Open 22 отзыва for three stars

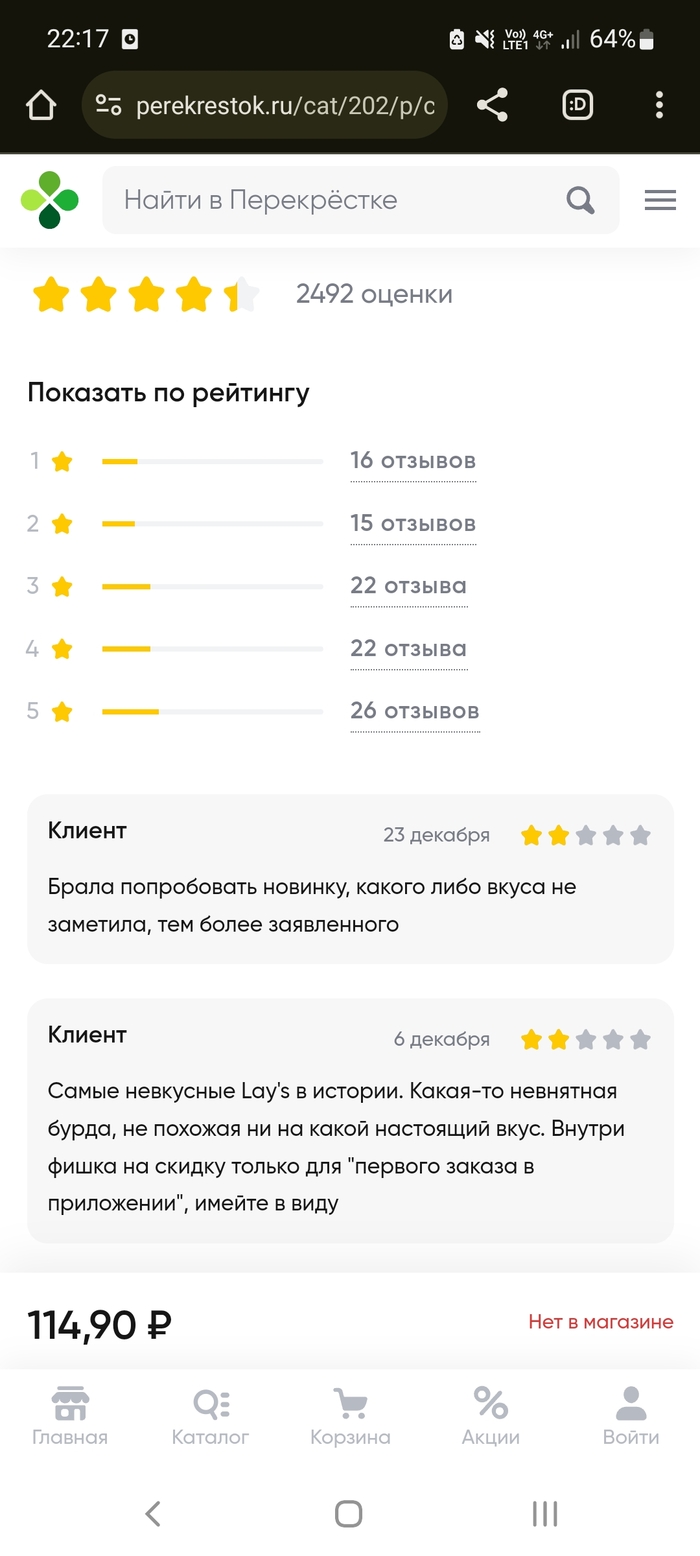coord(408,586)
